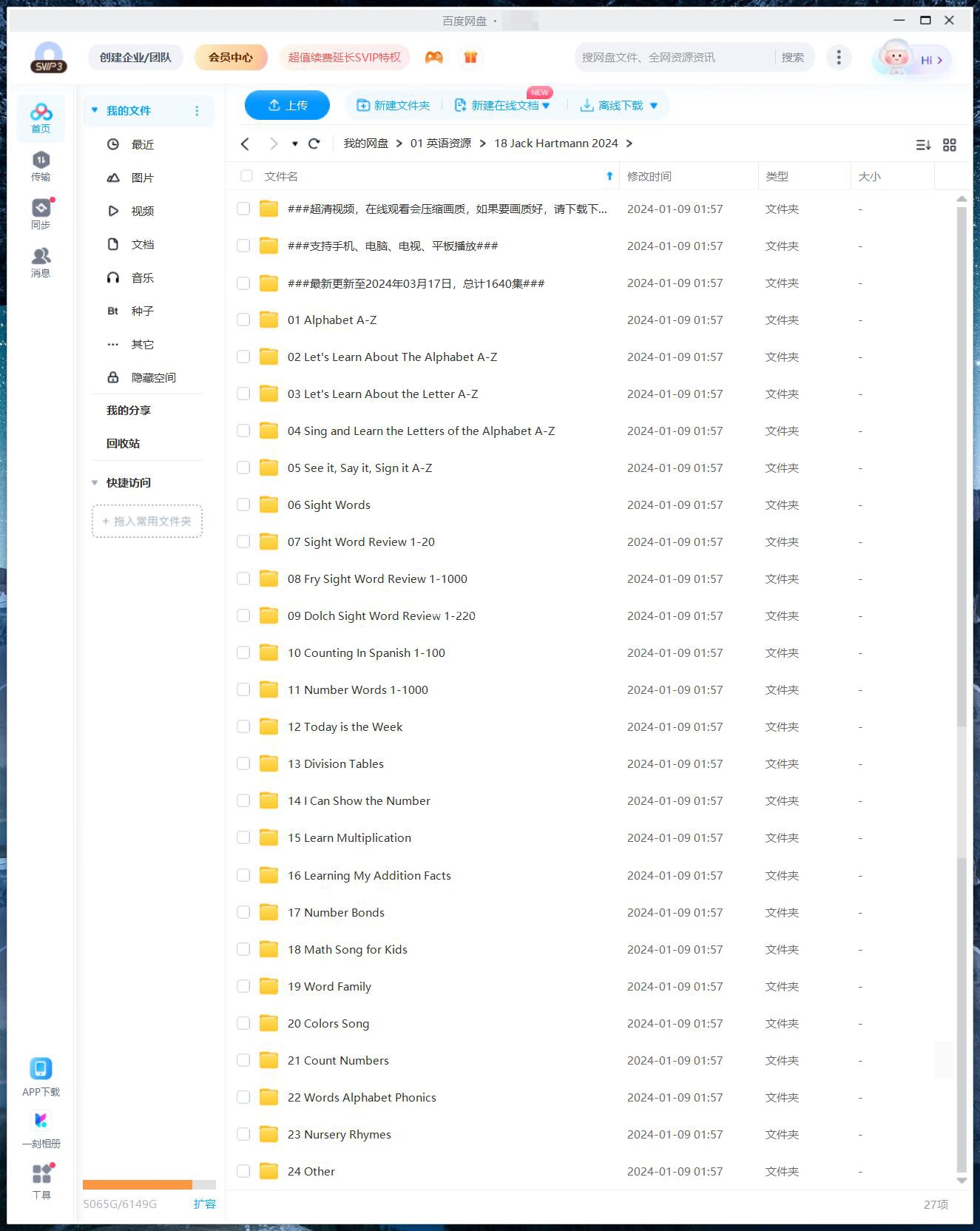
Task: Check the box for 15 Learn Multiplication
Action: coord(243,837)
